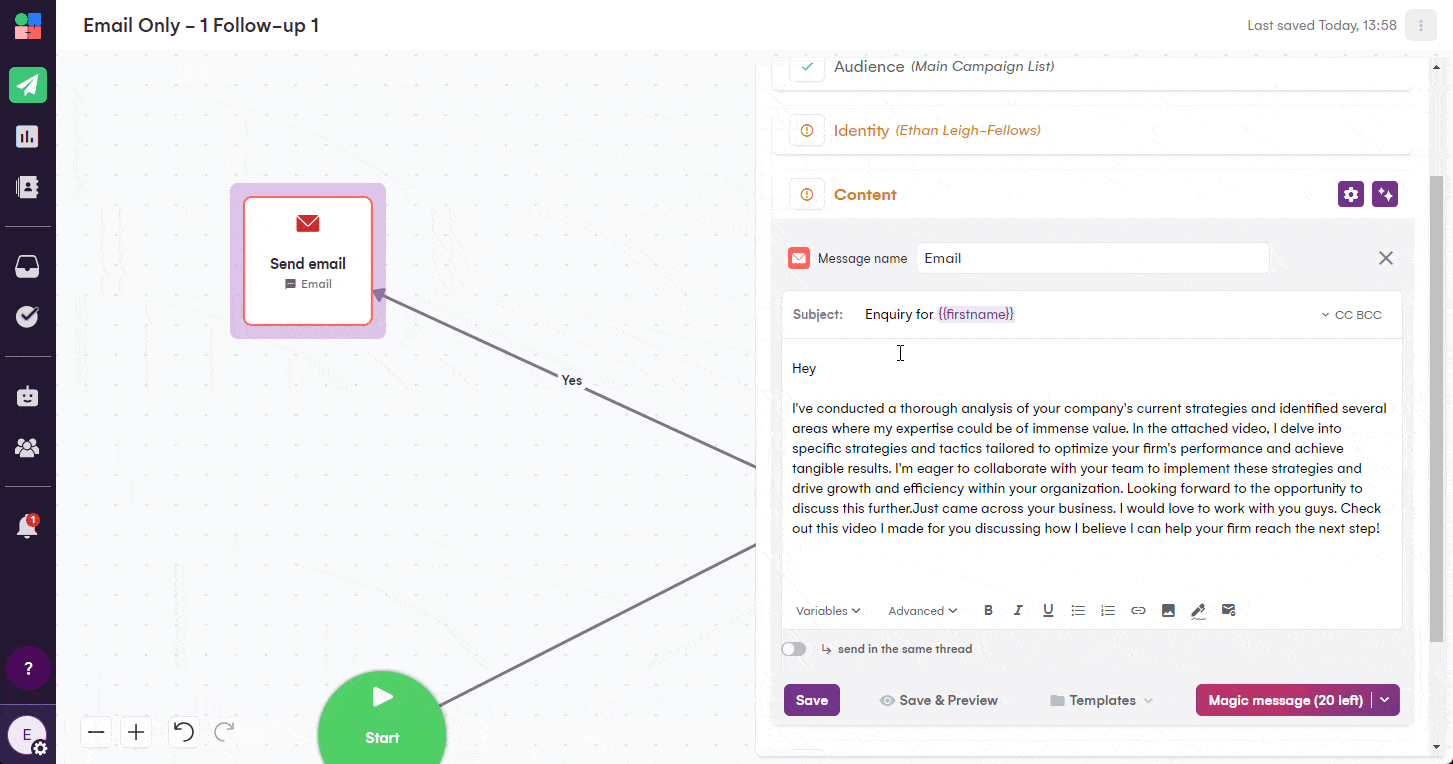Click the Bold formatting icon
This screenshot has width=1453, height=764.
coord(988,610)
